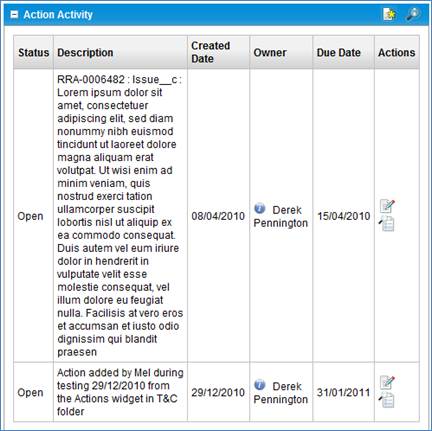Image resolution: width=432 pixels, height=431 pixels.
Task: Select the due date 31/01/2011 cell
Action: click(344, 393)
